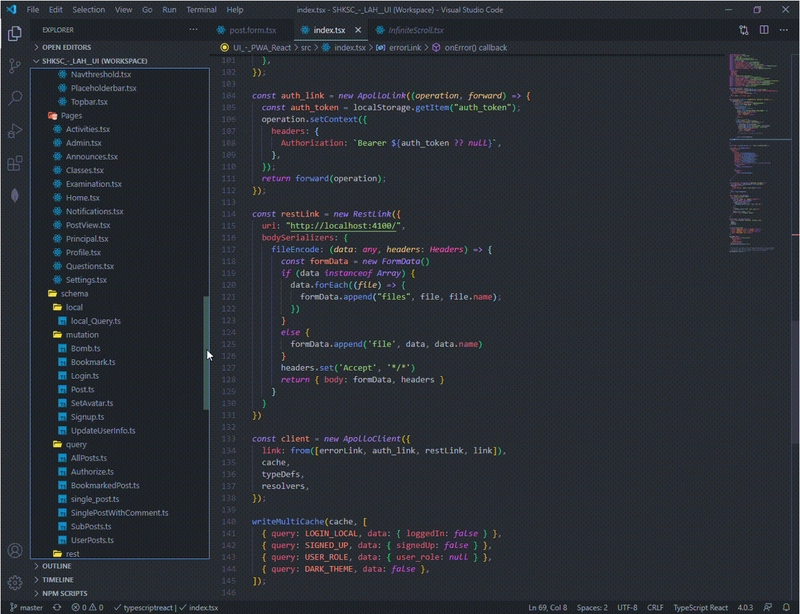The image size is (800, 614).
Task: Expand the NPM Scripts section
Action: [120, 594]
